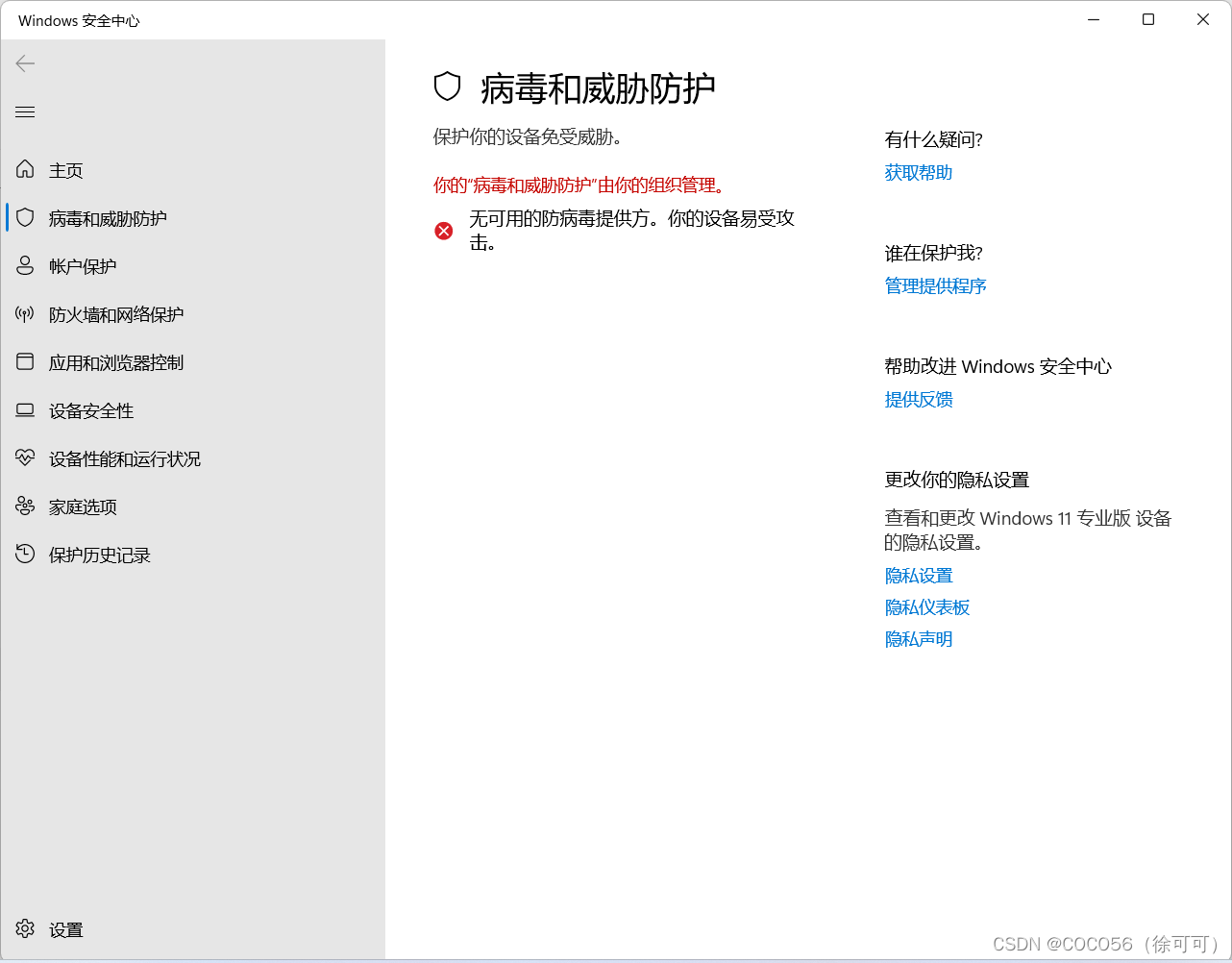Click the home icon beside 主页
Image resolution: width=1232 pixels, height=963 pixels.
[x=26, y=170]
